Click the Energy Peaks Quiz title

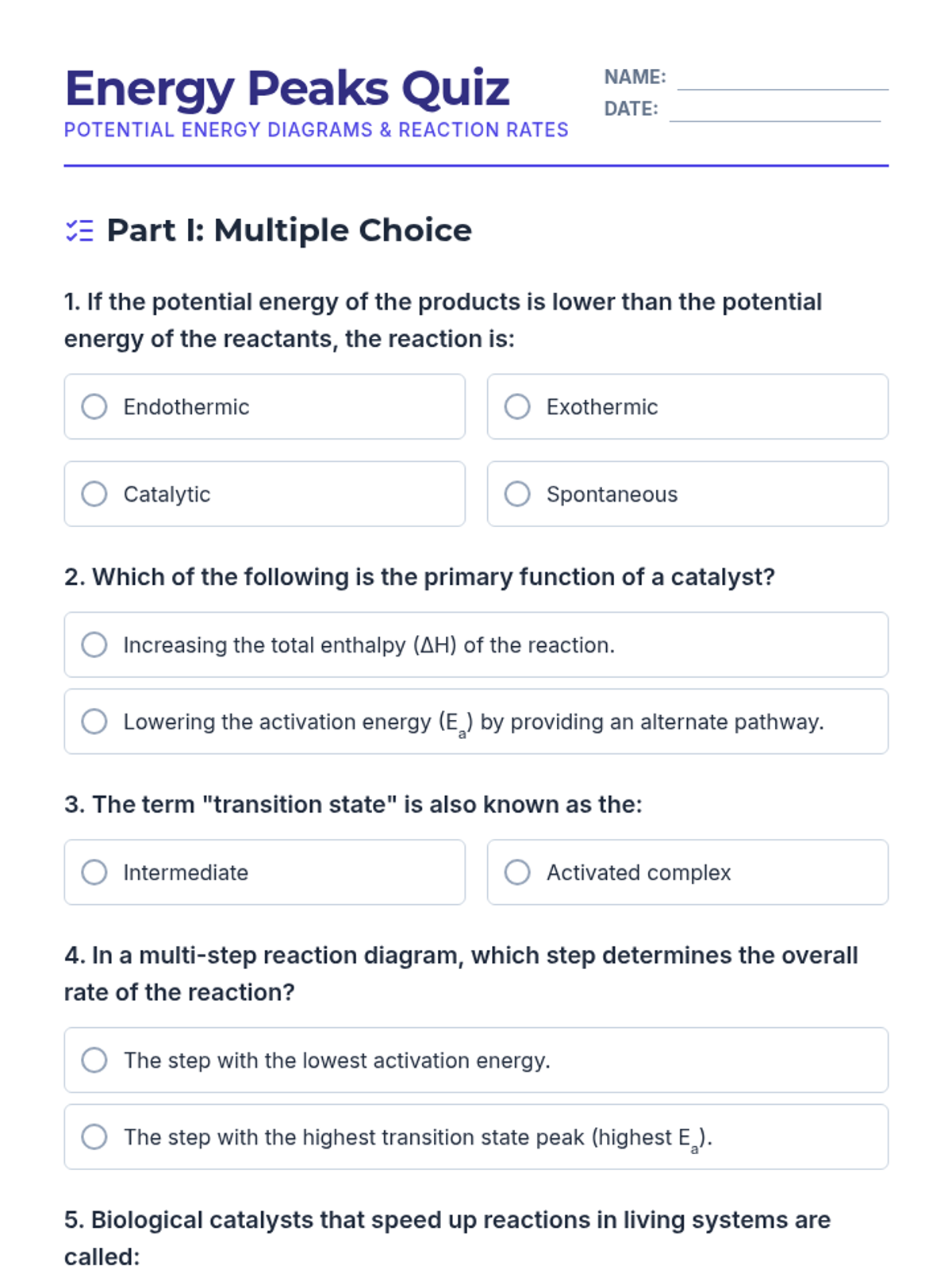pyautogui.click(x=287, y=88)
